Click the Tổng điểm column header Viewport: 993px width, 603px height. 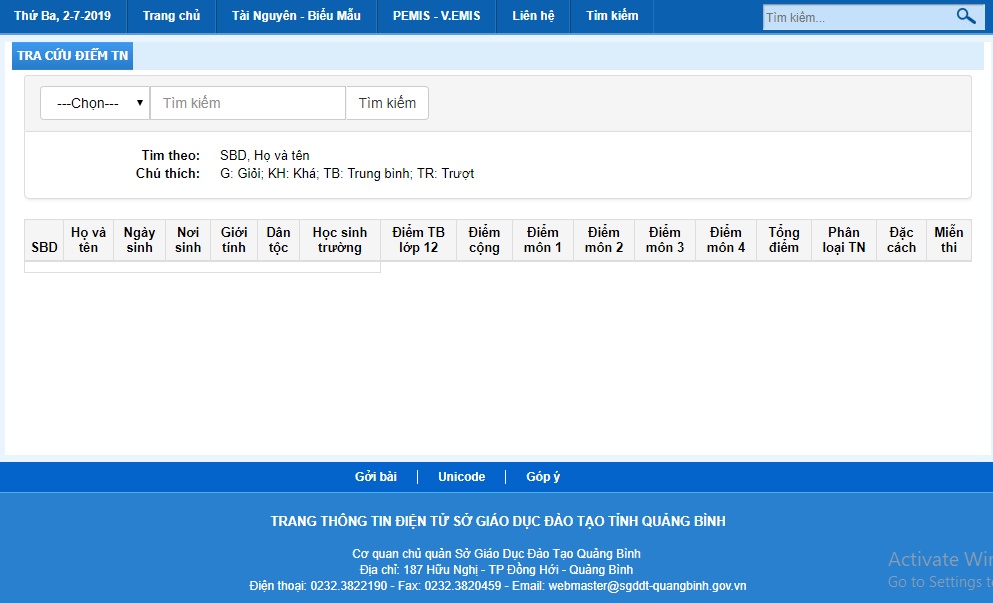click(x=784, y=240)
